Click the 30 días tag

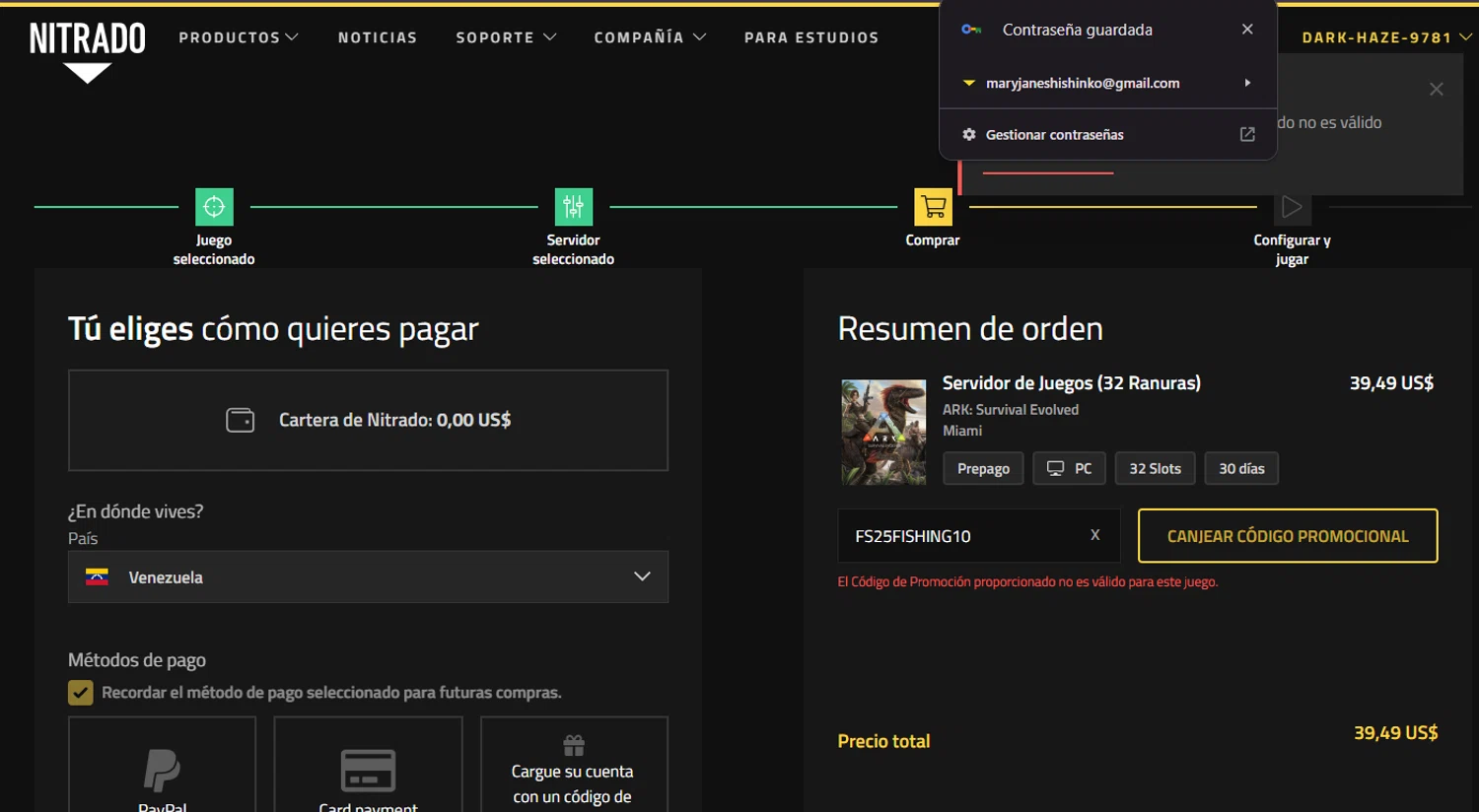click(x=1241, y=468)
